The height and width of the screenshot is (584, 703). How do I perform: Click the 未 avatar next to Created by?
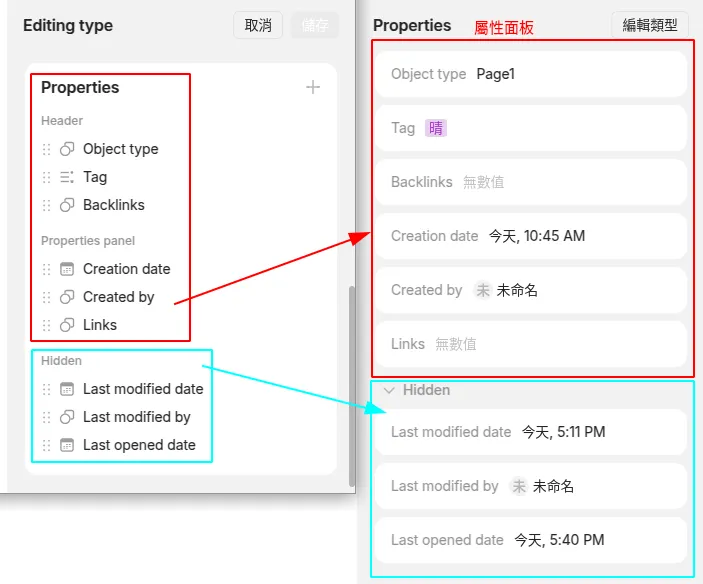click(x=482, y=290)
